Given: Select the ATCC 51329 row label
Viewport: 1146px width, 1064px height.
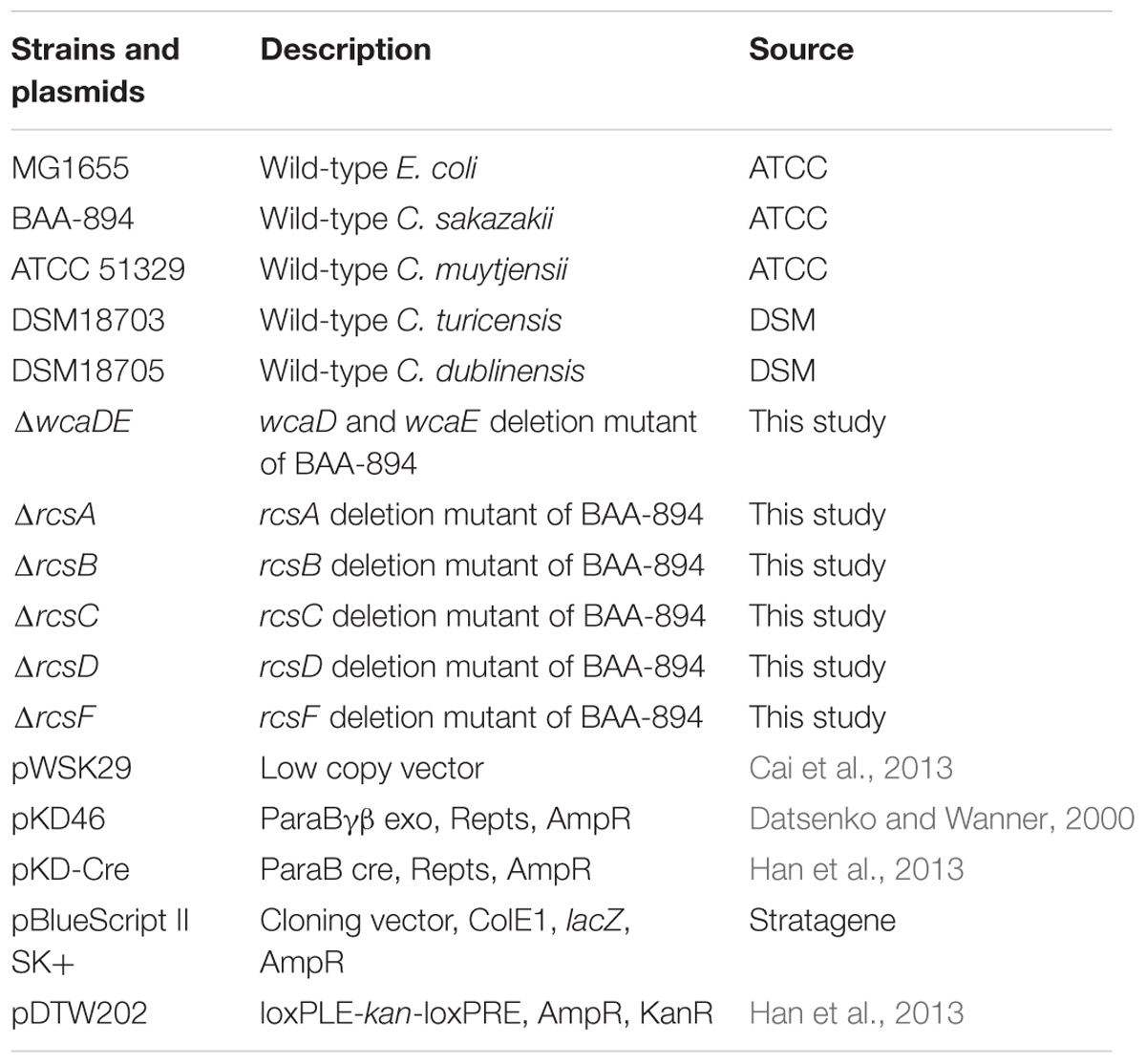Looking at the screenshot, I should pos(98,269).
